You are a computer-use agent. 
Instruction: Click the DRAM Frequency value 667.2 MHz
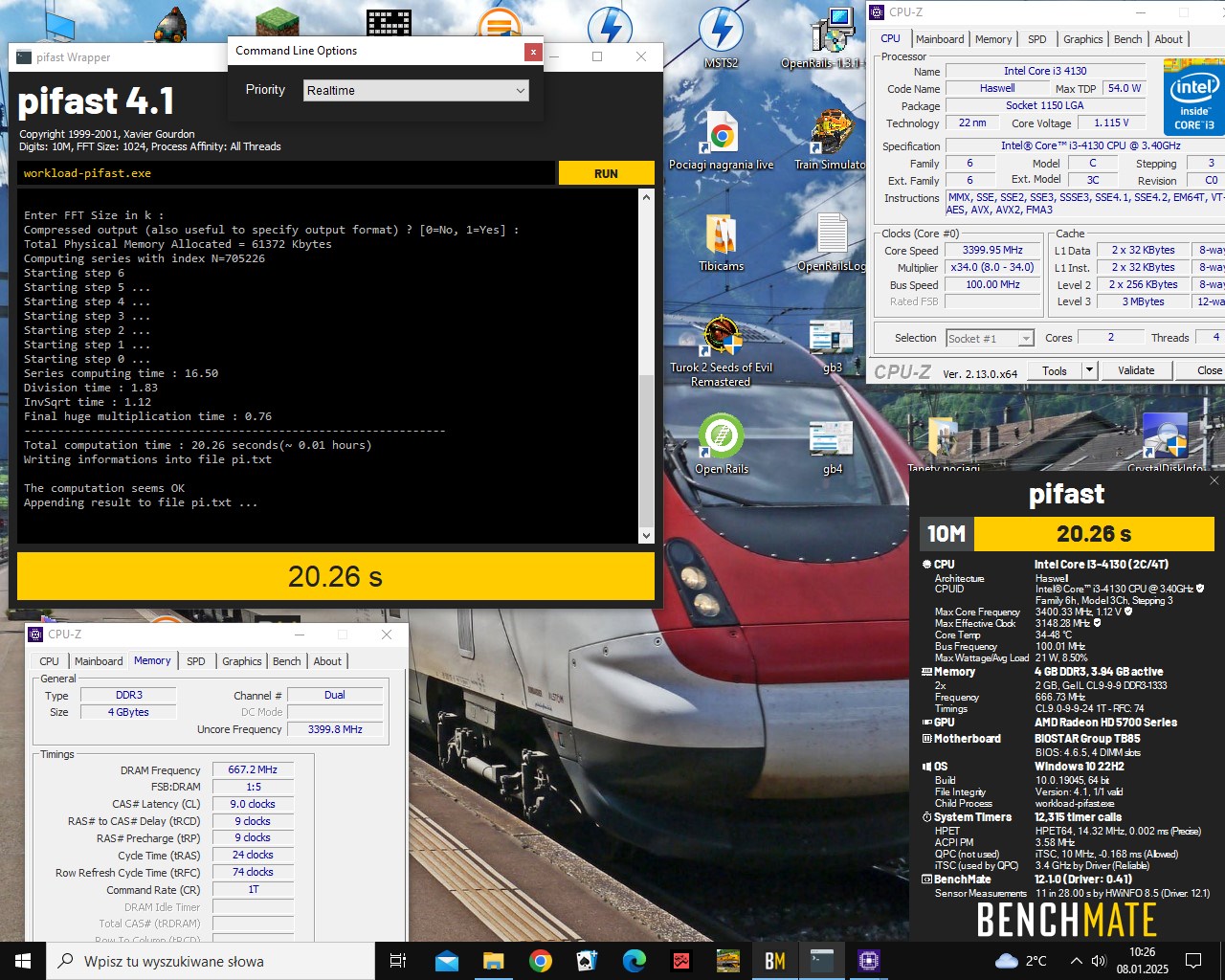253,769
